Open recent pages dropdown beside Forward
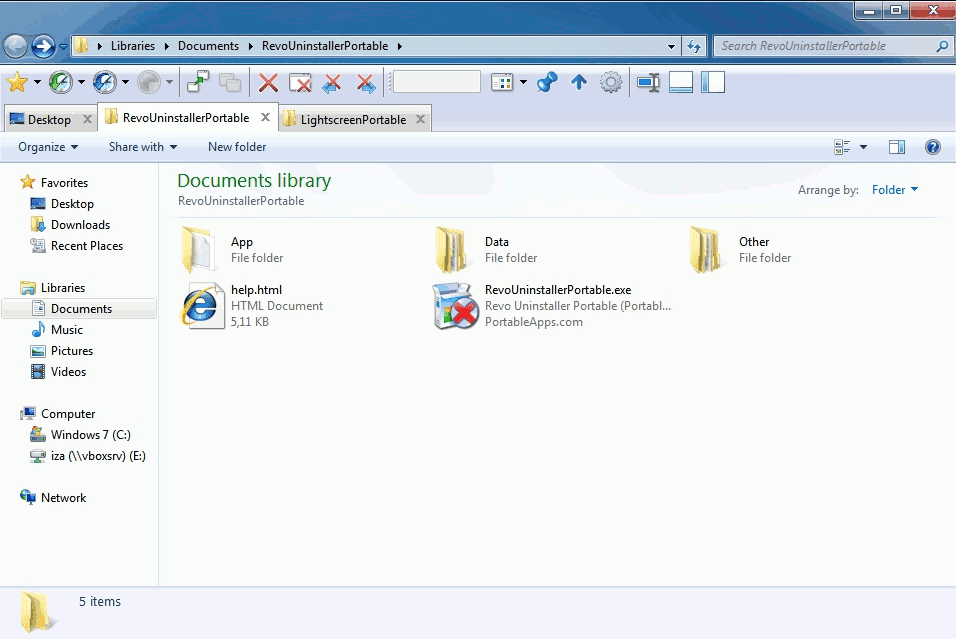 click(63, 46)
